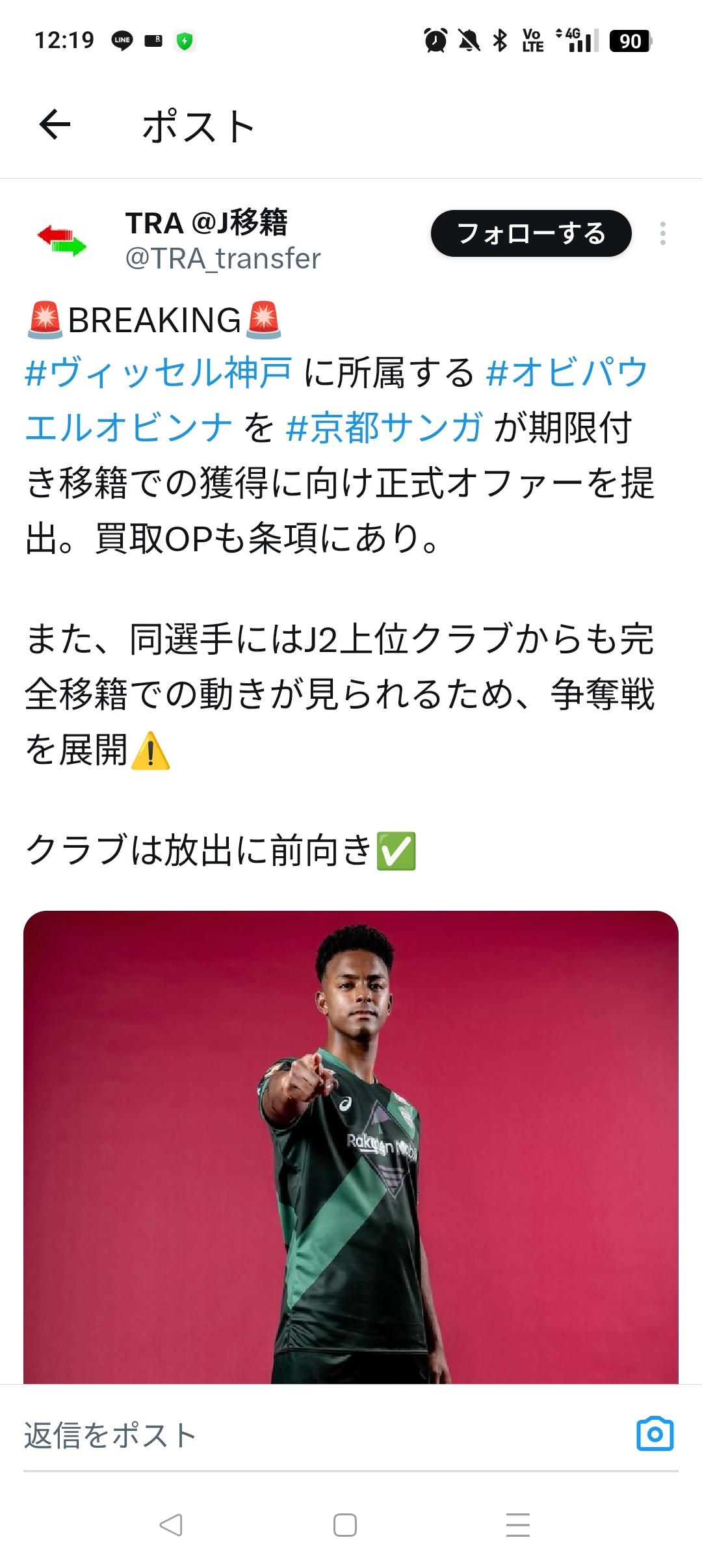702x1568 pixels.
Task: Open the three-dot post options menu
Action: tap(662, 233)
